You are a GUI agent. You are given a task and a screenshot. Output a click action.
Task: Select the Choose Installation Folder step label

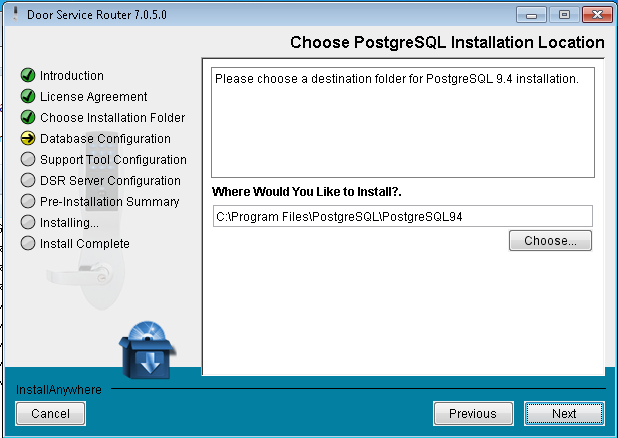pyautogui.click(x=113, y=117)
